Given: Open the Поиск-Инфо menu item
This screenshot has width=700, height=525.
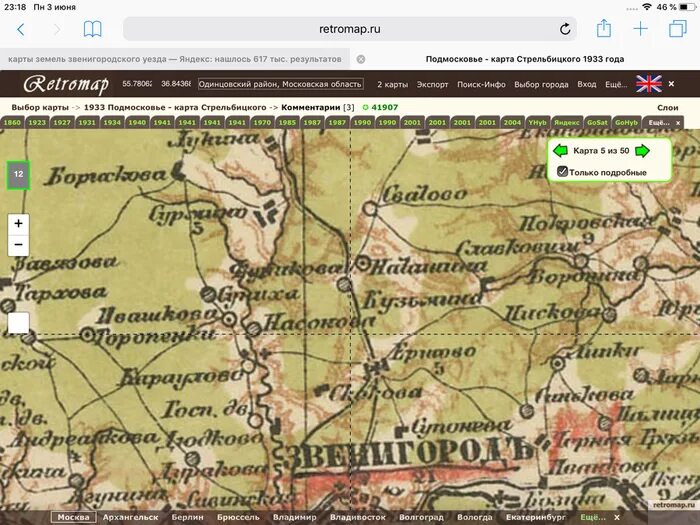Looking at the screenshot, I should pos(481,84).
